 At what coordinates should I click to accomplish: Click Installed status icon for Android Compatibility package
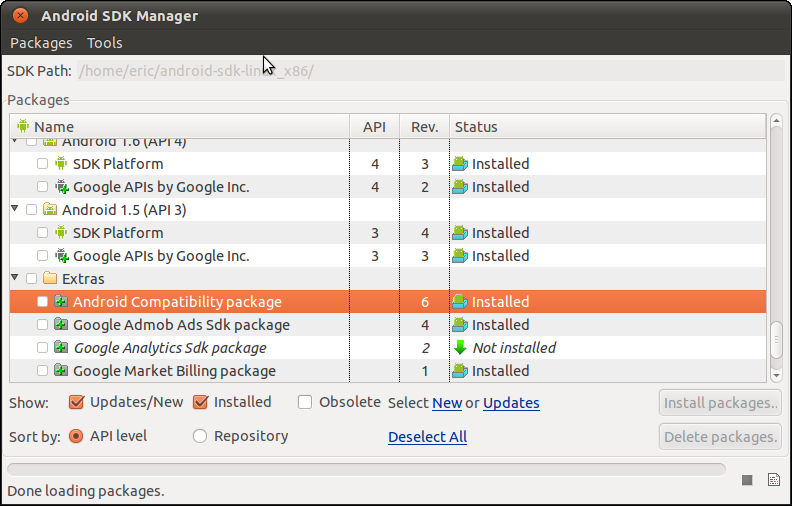coord(460,301)
